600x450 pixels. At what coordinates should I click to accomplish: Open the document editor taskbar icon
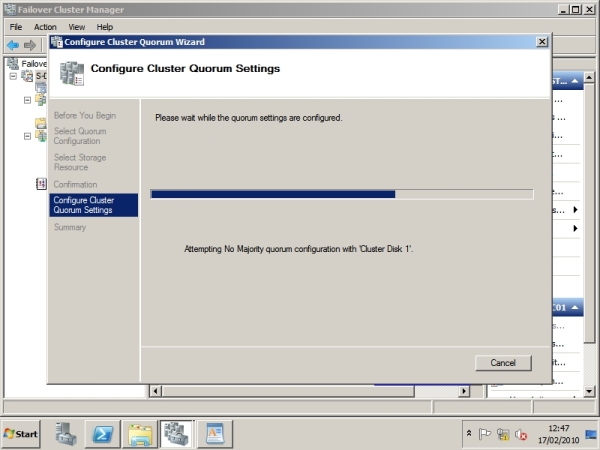[215, 434]
